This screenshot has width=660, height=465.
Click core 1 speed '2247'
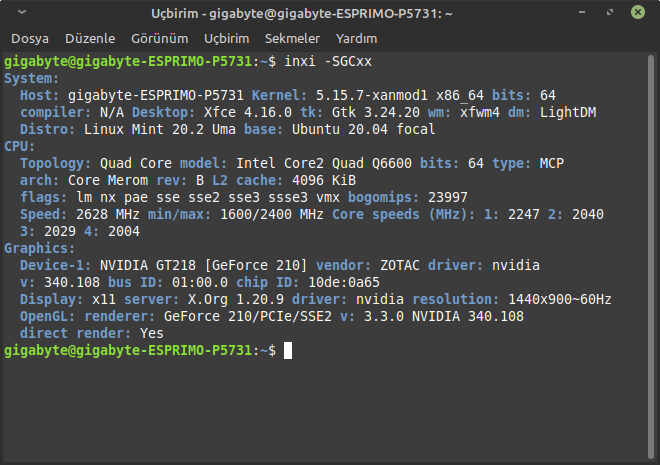pos(524,214)
